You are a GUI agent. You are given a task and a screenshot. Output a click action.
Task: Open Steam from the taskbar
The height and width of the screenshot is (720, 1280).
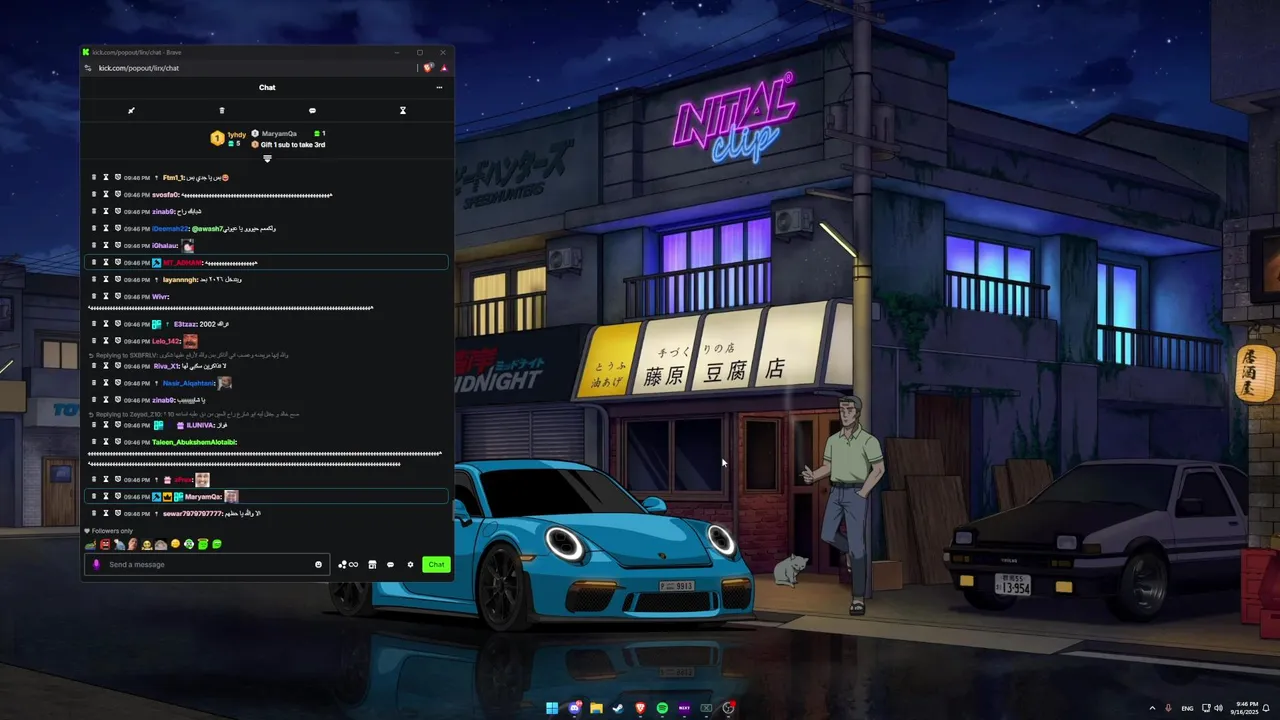pos(618,708)
